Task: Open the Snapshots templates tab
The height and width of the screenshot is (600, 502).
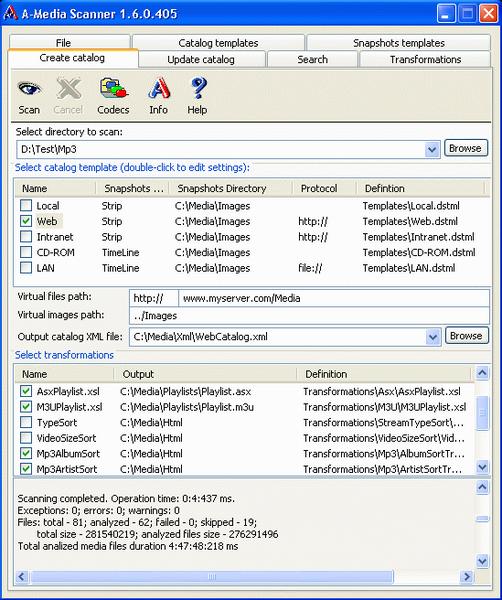Action: click(398, 42)
